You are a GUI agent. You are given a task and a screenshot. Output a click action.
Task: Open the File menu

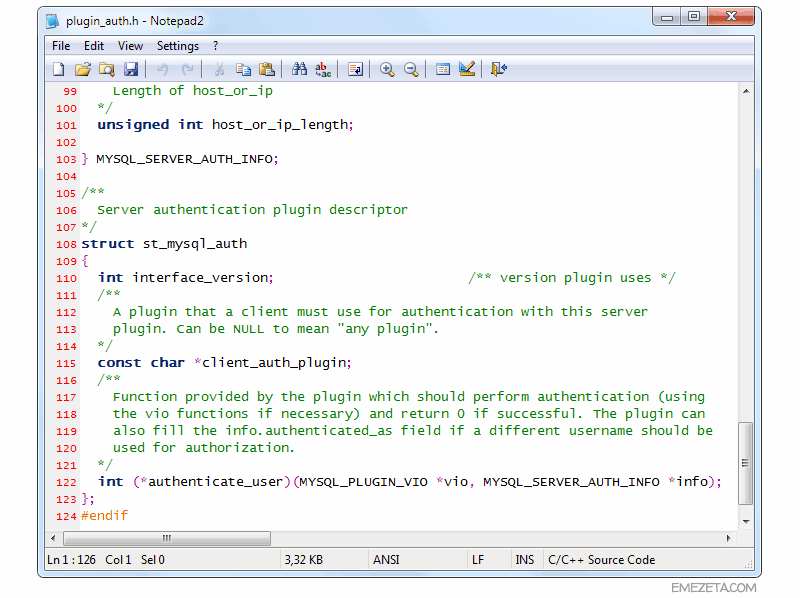pyautogui.click(x=61, y=46)
